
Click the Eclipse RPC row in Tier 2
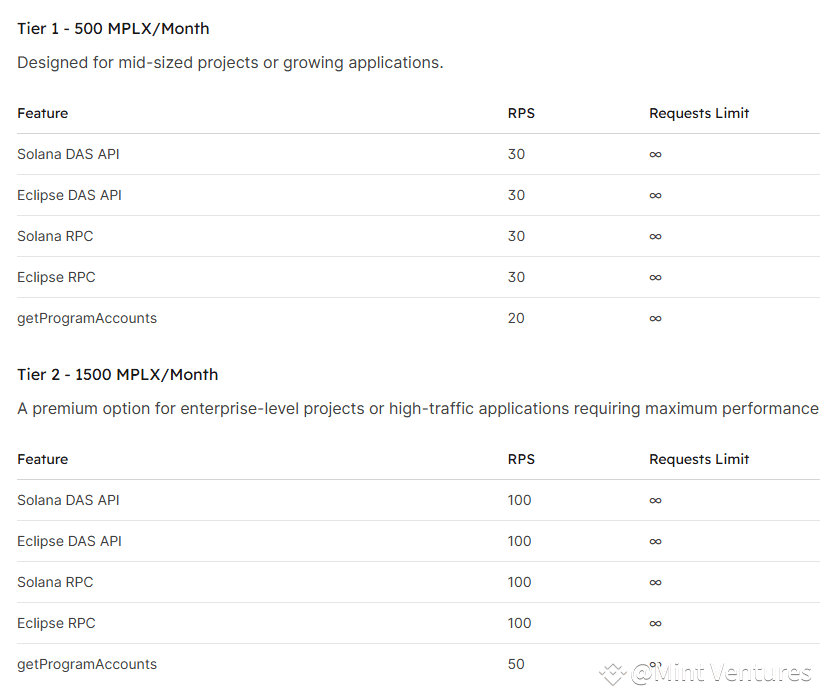(56, 623)
